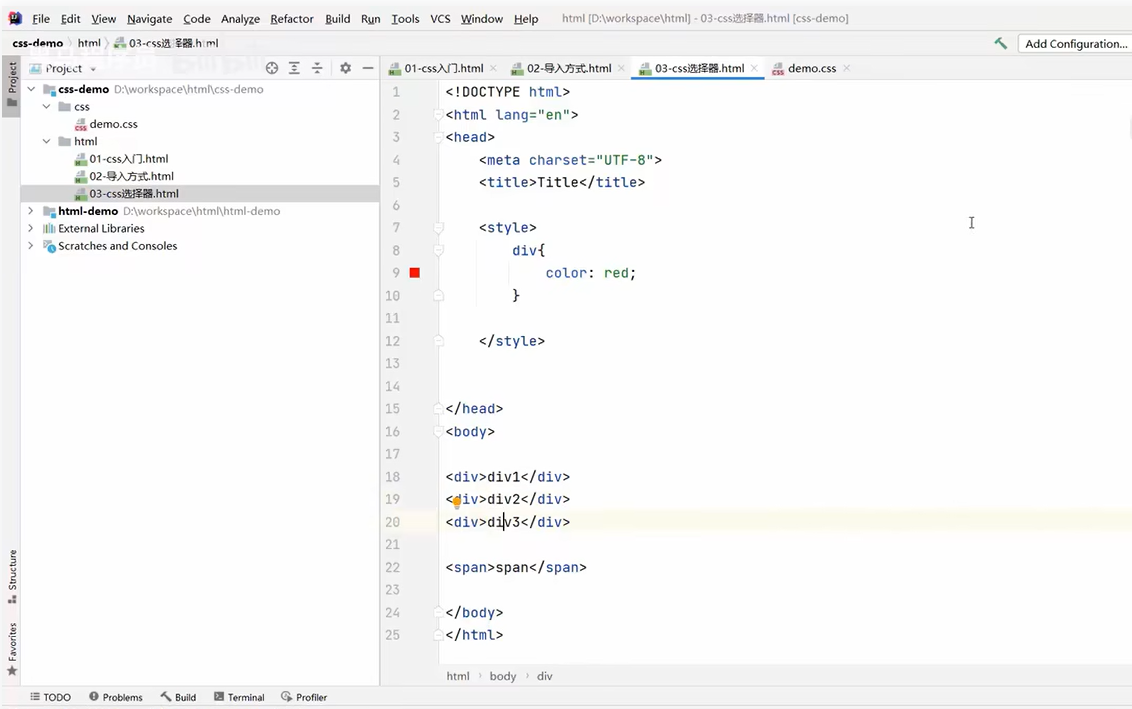
Task: Fold the head tag at line 3
Action: tap(438, 137)
